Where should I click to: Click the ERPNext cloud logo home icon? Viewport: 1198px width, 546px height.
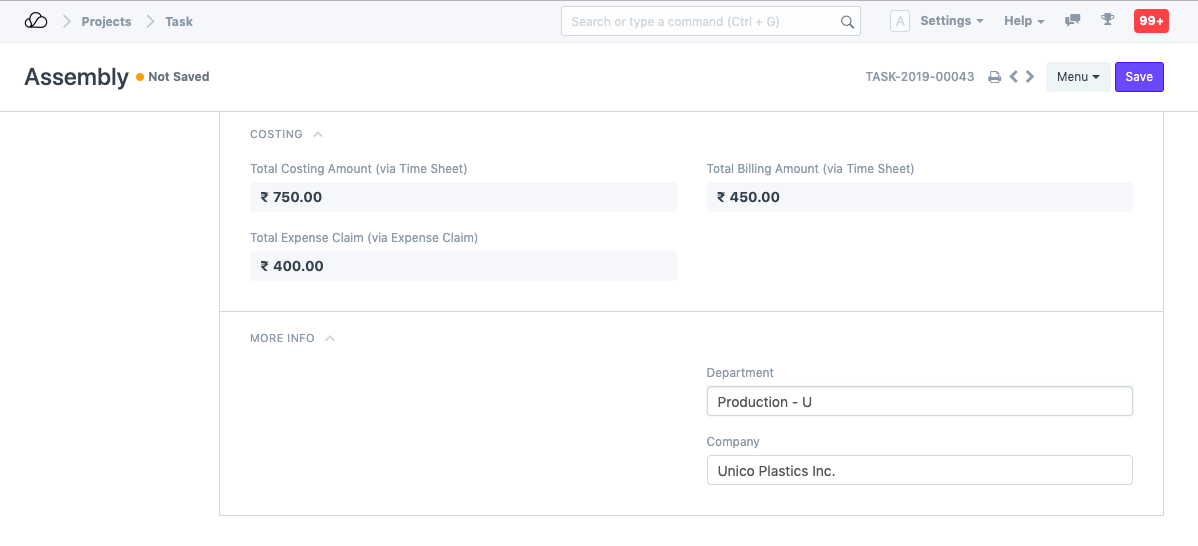36,21
